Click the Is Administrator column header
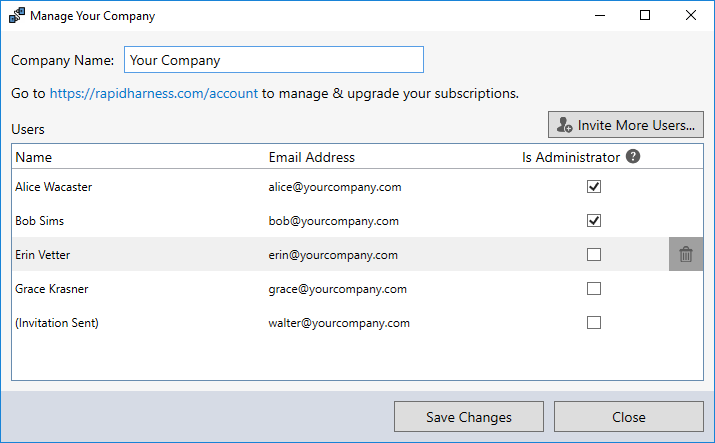Image resolution: width=715 pixels, height=443 pixels. coord(570,157)
